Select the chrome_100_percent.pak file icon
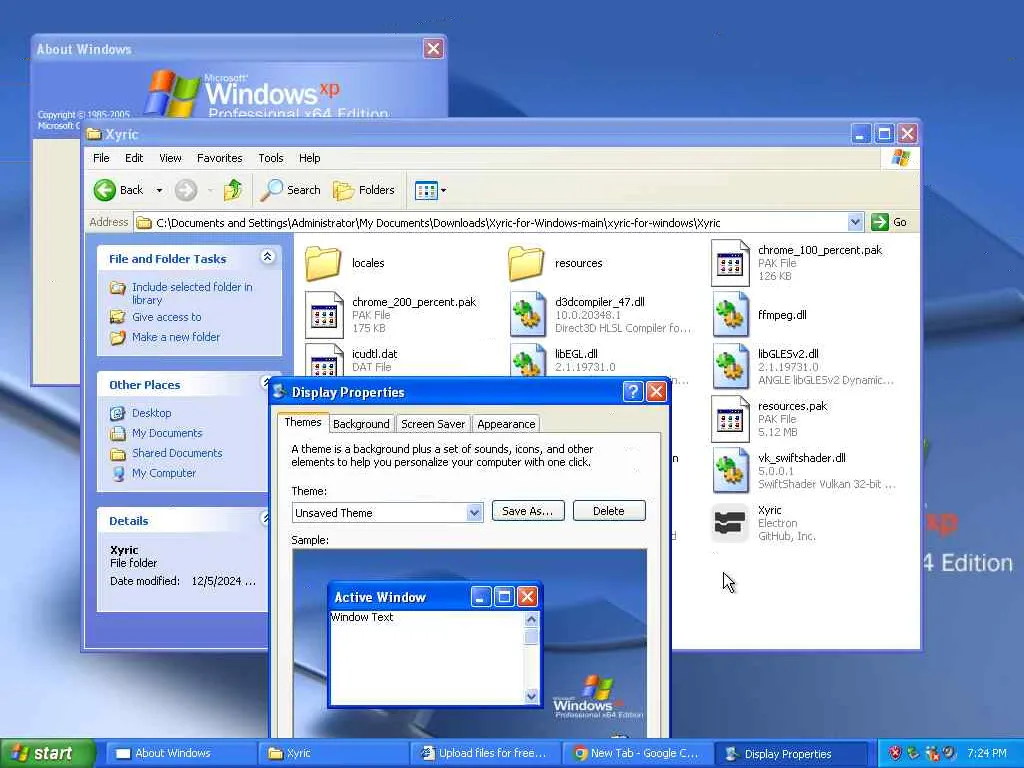Viewport: 1024px width, 768px height. point(730,263)
